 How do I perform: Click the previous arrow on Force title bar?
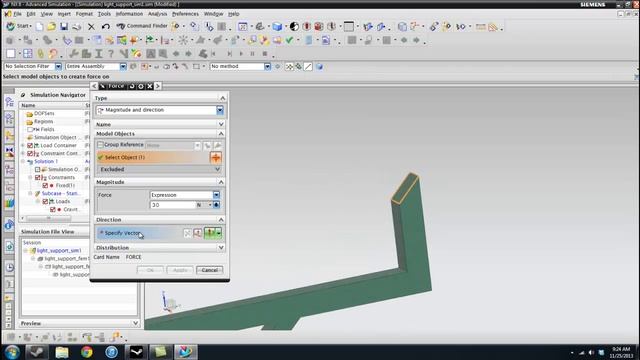[x=94, y=86]
